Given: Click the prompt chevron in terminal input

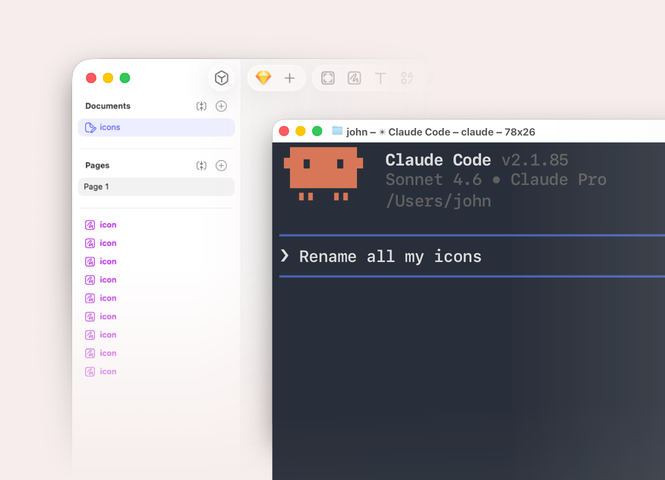Looking at the screenshot, I should click(x=285, y=256).
